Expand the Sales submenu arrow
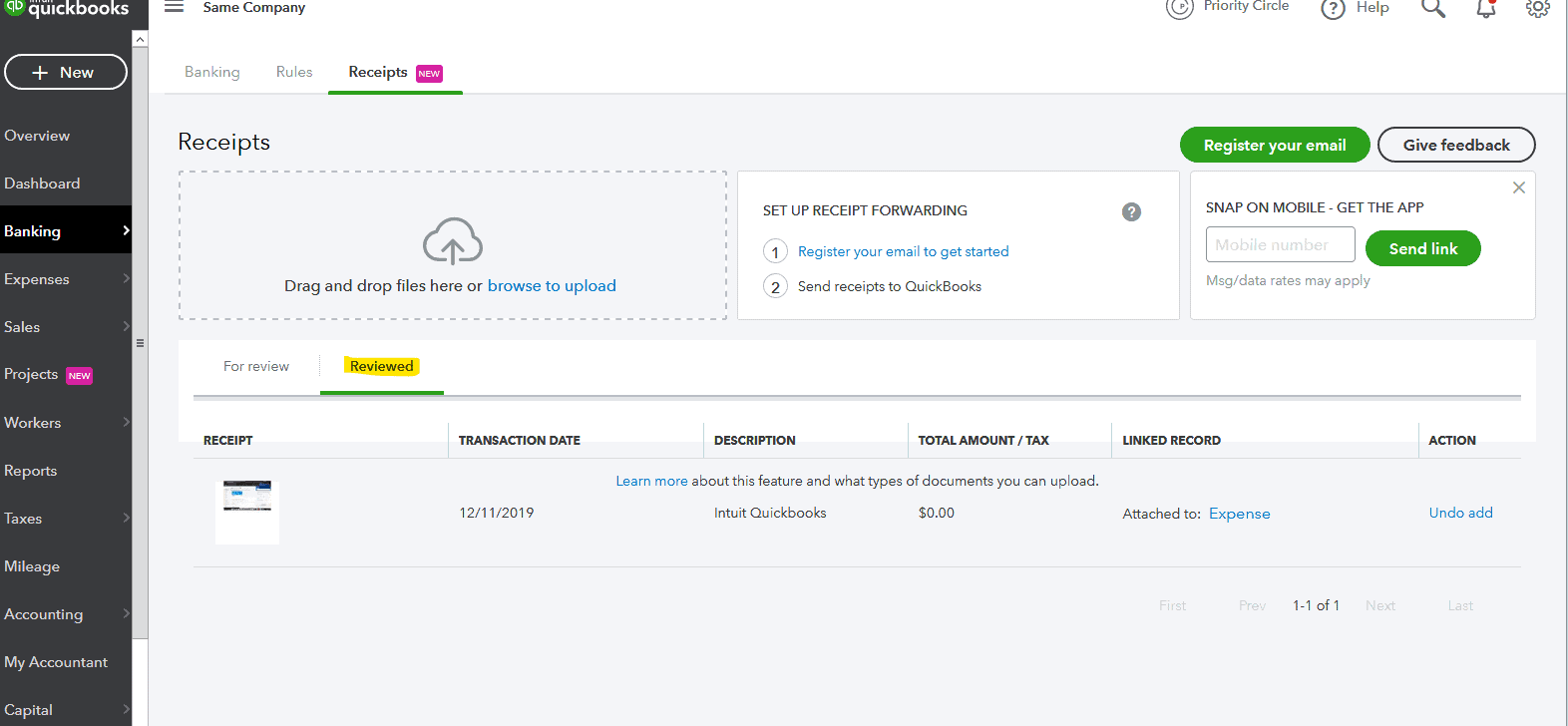The width and height of the screenshot is (1568, 726). click(x=126, y=326)
